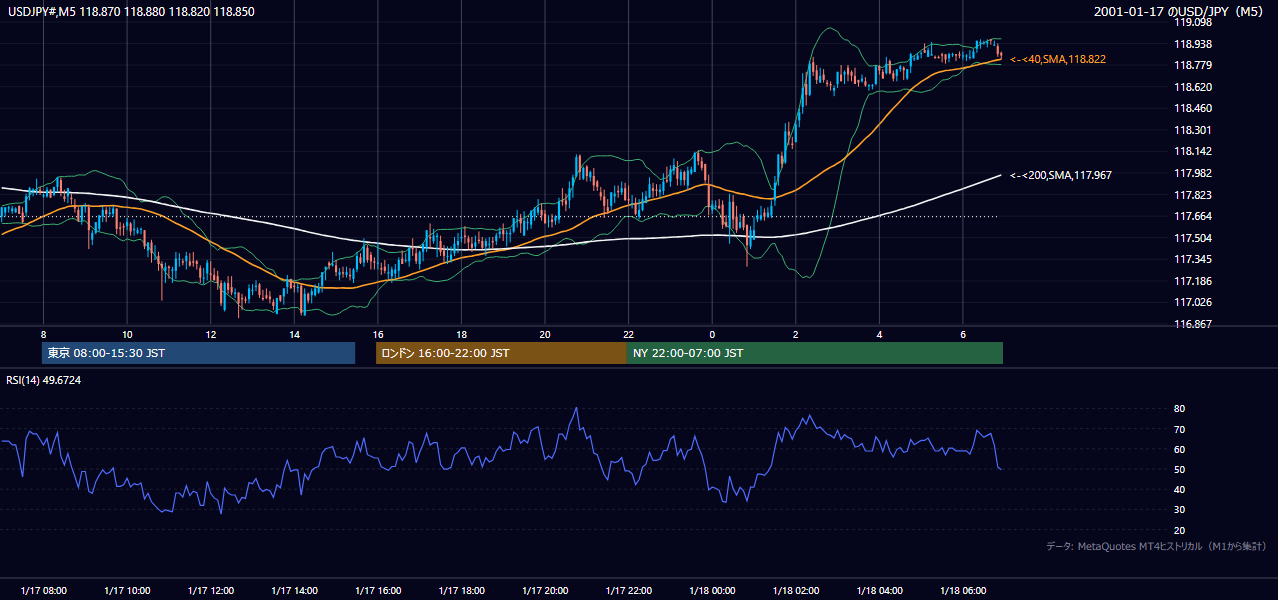Click the 40 SMA 118.822 label
This screenshot has height=600, width=1278.
[x=1058, y=60]
